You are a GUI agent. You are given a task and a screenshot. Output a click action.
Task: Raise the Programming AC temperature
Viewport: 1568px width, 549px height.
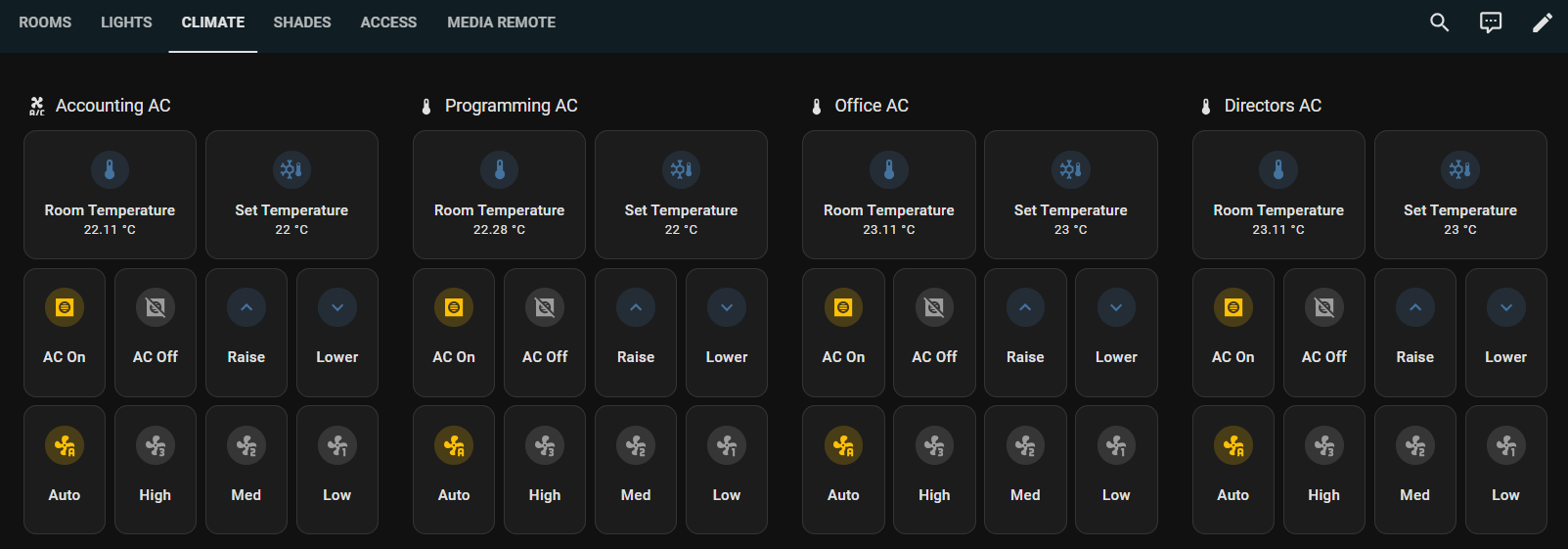point(636,332)
